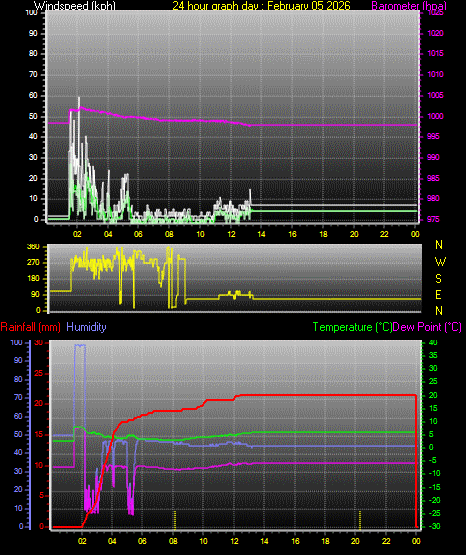
Task: Click hour "18" under the windspeed chart
Action: pos(323,234)
